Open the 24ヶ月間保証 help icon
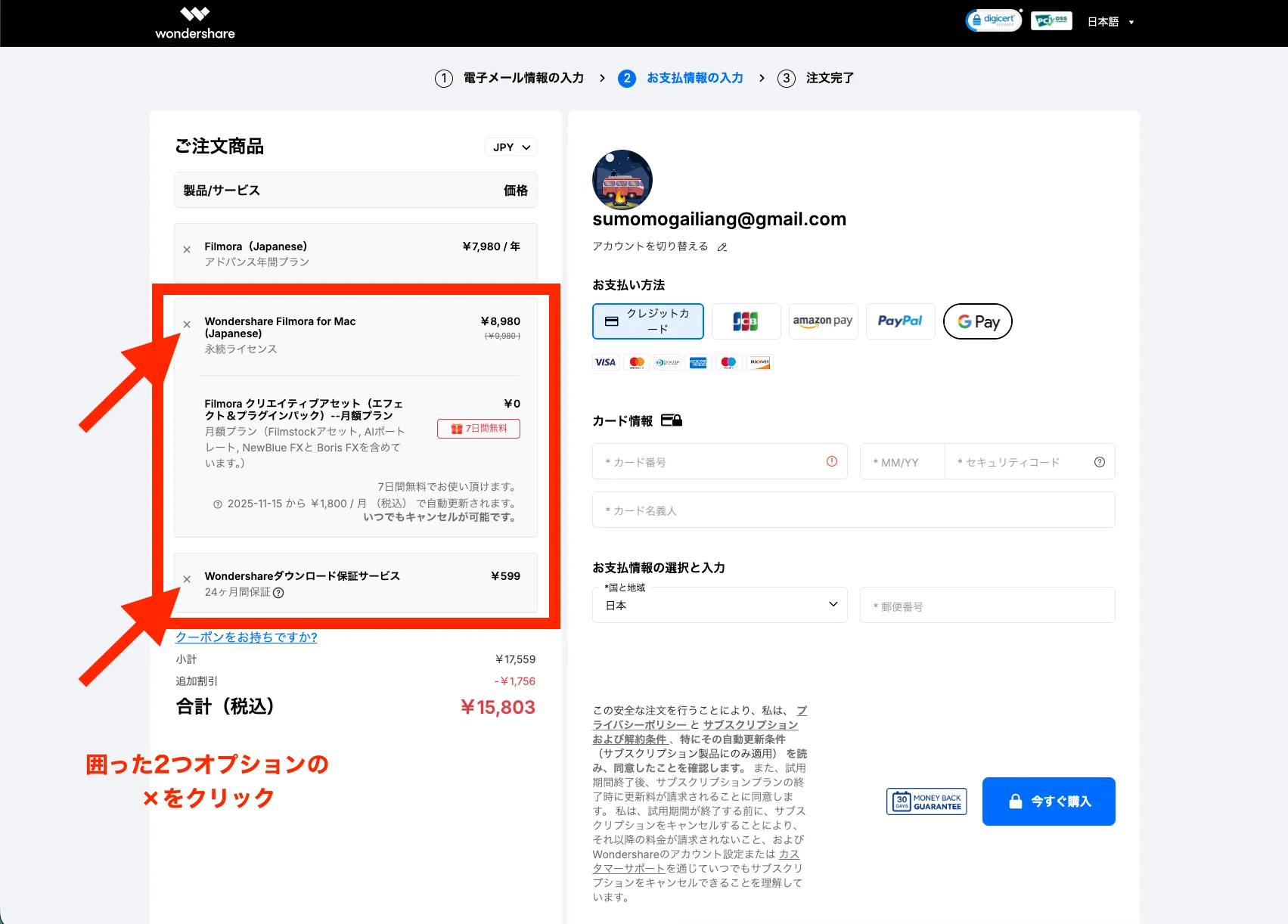 click(x=279, y=593)
